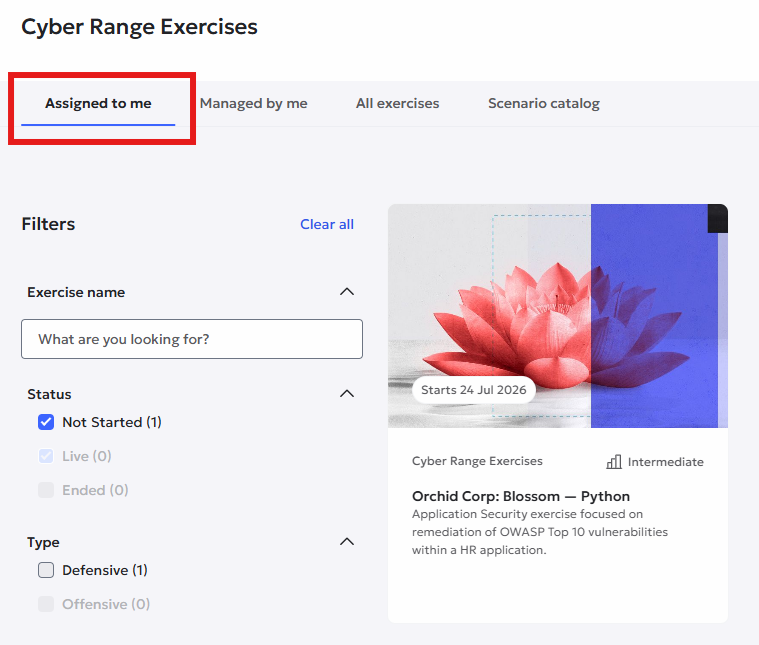Click the Clear all filters link
The image size is (759, 645).
coord(327,224)
